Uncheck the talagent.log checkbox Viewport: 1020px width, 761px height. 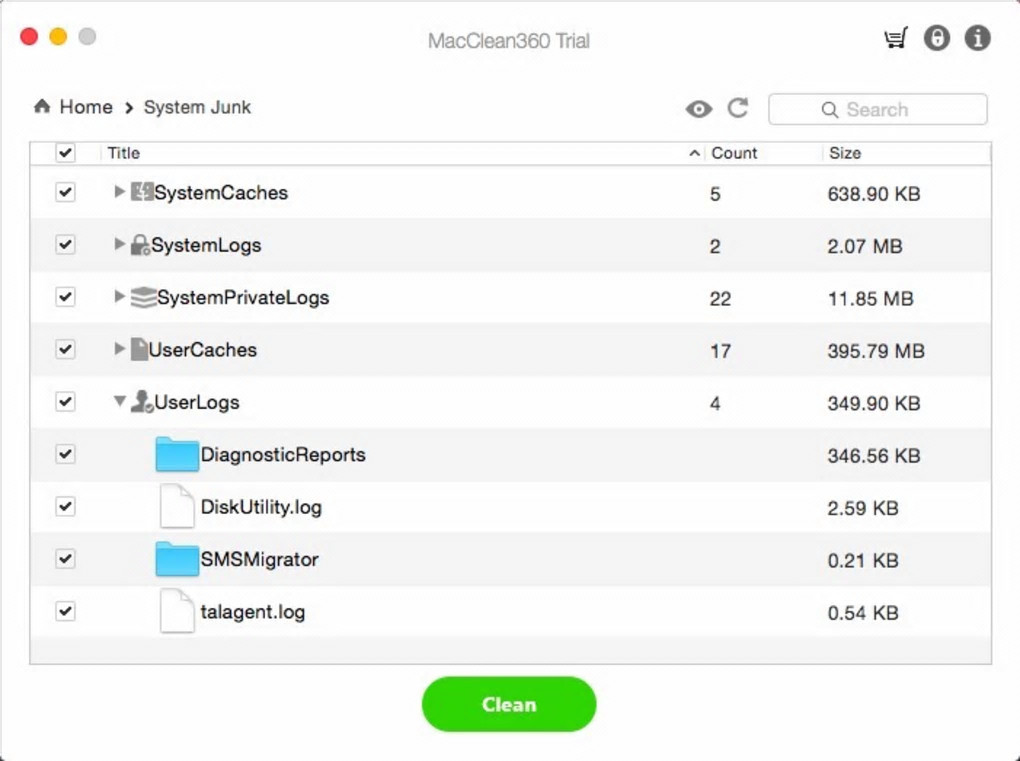(x=65, y=611)
